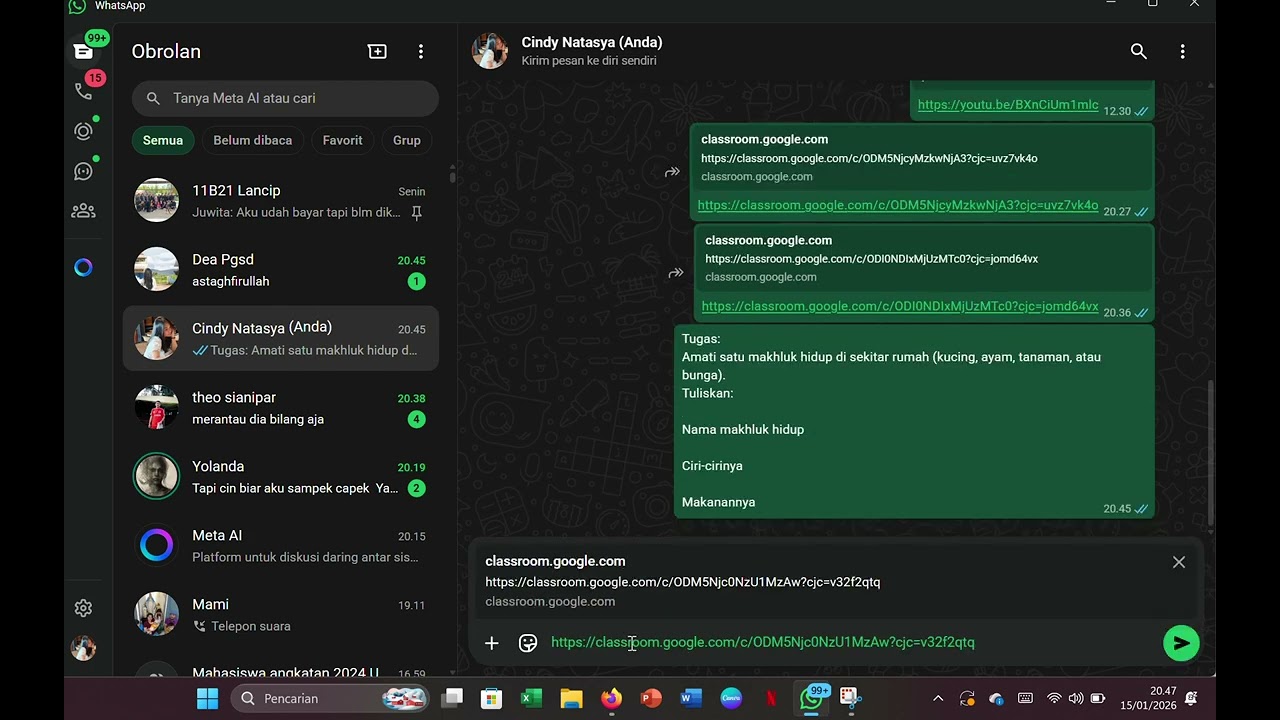Search inside the Cindy Natasya conversation
1280x720 pixels.
[1138, 51]
